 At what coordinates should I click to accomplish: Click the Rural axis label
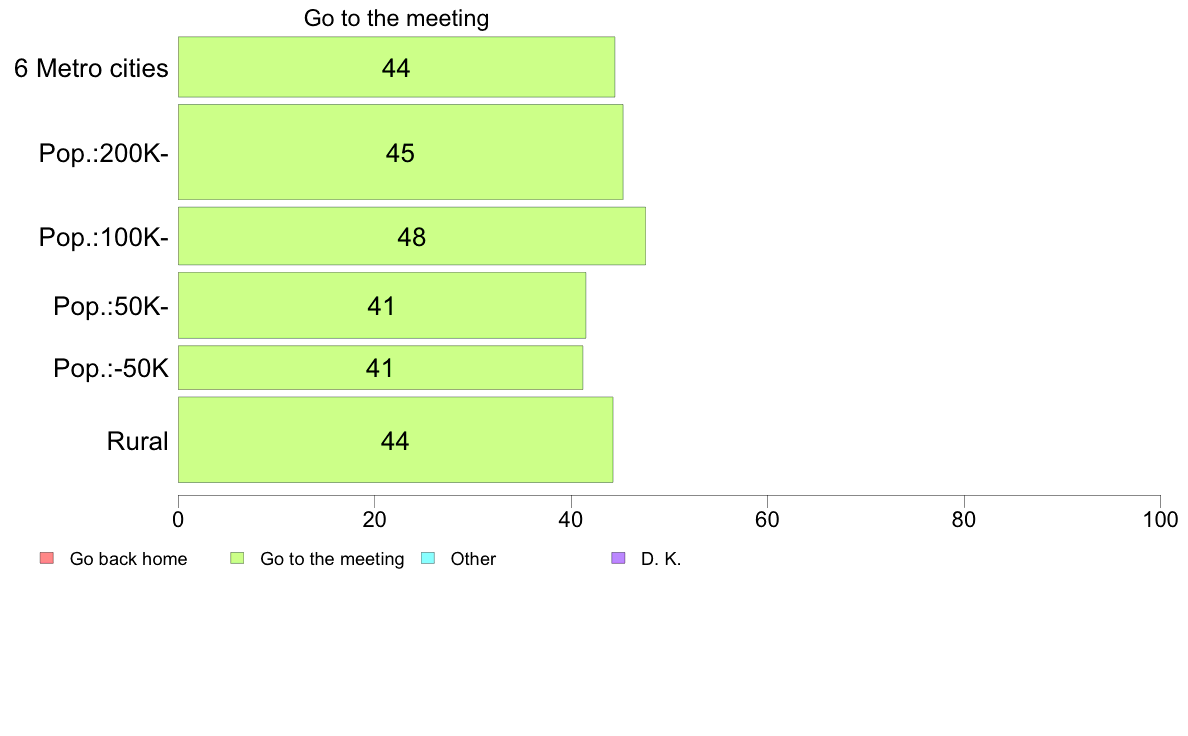[137, 441]
